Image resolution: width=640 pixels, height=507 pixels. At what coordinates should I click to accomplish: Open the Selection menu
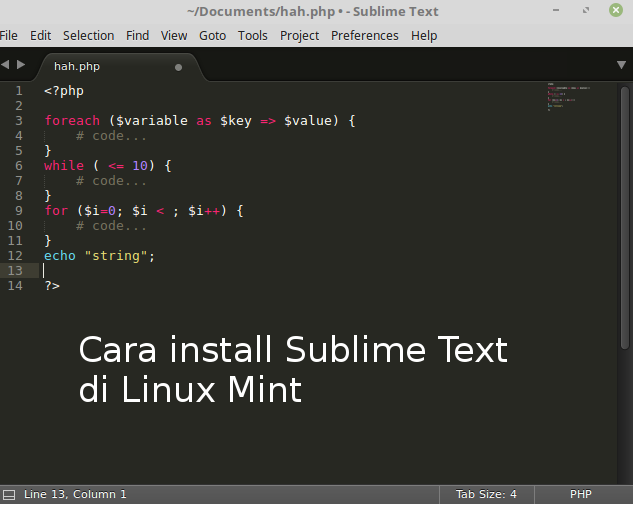[89, 36]
